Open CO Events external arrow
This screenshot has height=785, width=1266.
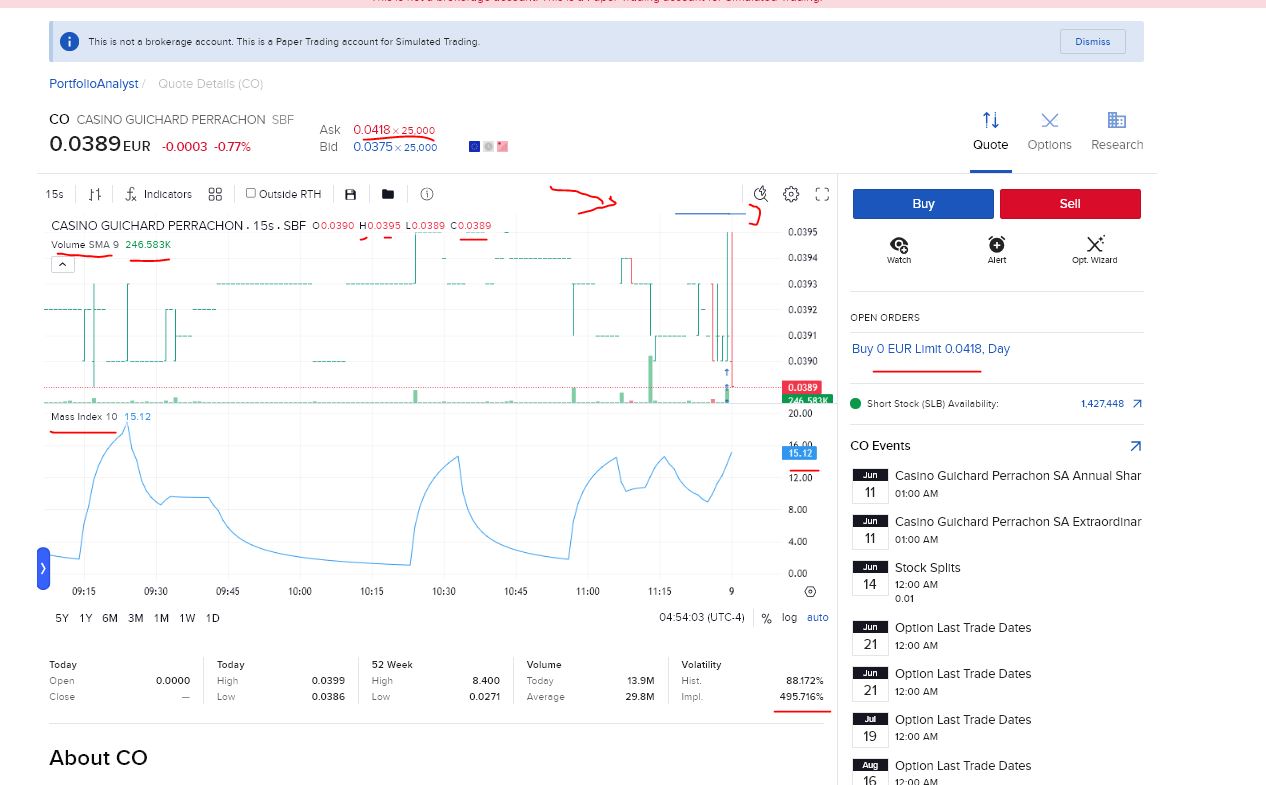(1135, 446)
